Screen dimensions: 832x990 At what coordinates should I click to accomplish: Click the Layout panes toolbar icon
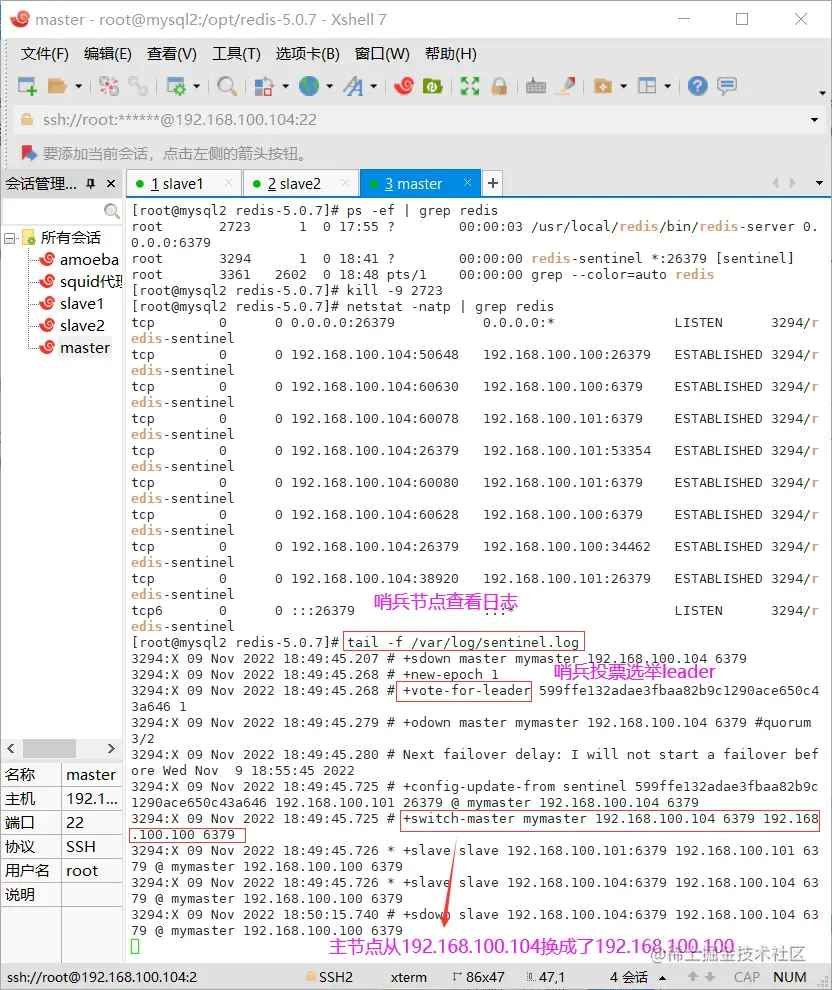(x=647, y=86)
